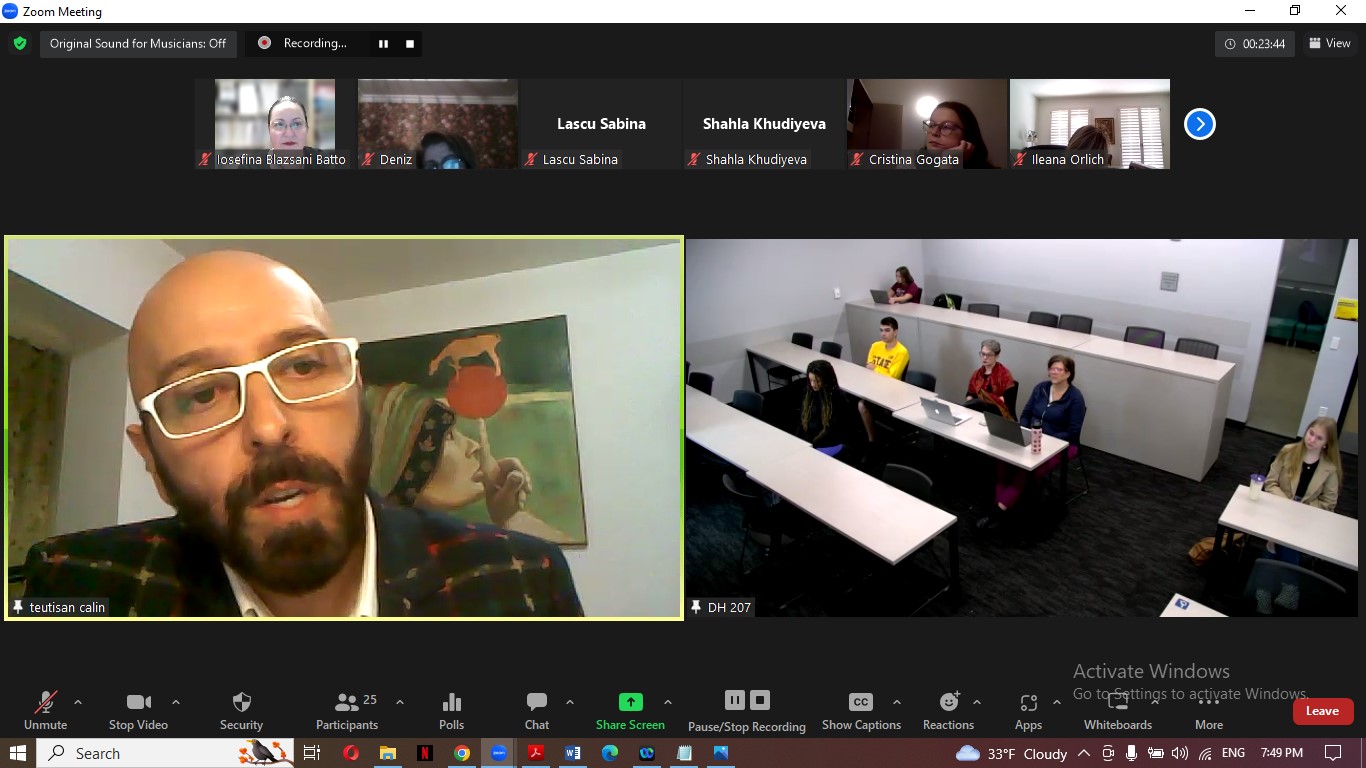This screenshot has height=768, width=1366.
Task: Switch ENG input language
Action: [x=1233, y=753]
